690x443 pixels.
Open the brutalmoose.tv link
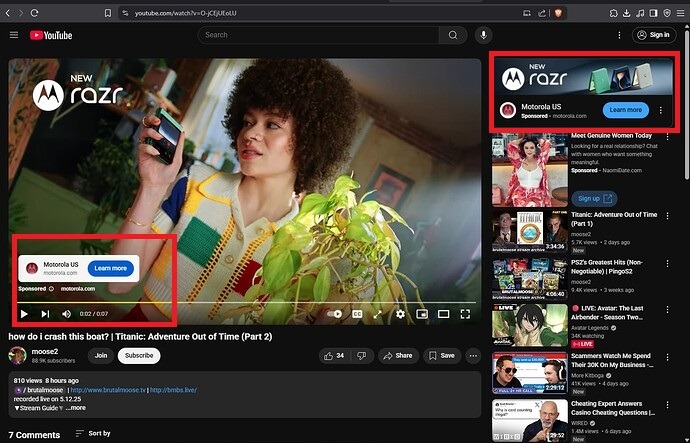[x=108, y=390]
